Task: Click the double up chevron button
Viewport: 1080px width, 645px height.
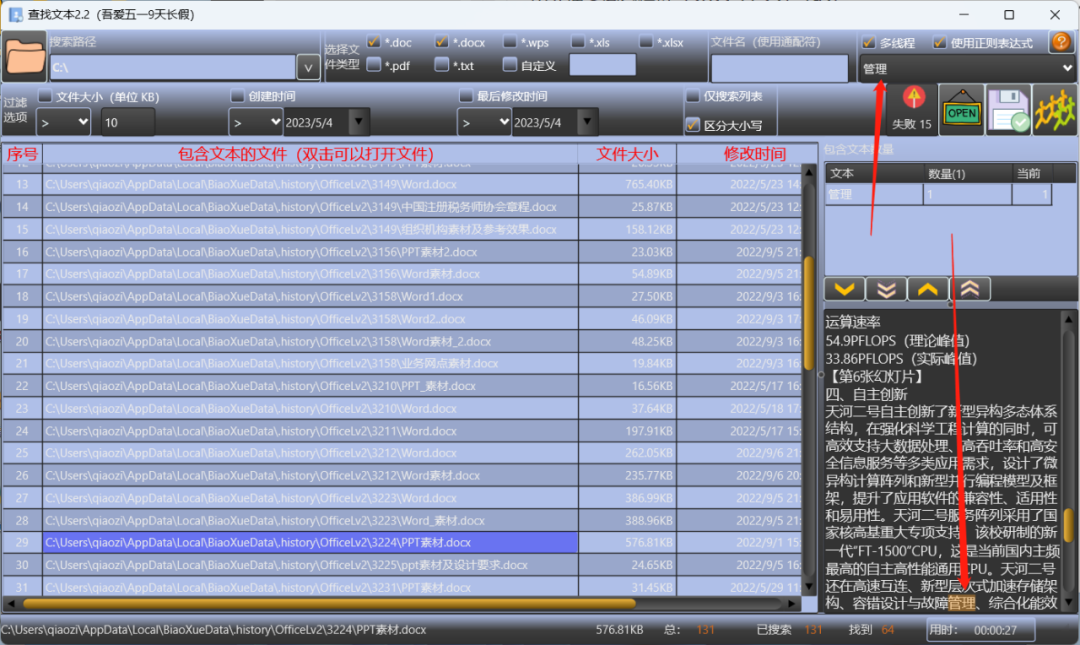Action: 970,289
